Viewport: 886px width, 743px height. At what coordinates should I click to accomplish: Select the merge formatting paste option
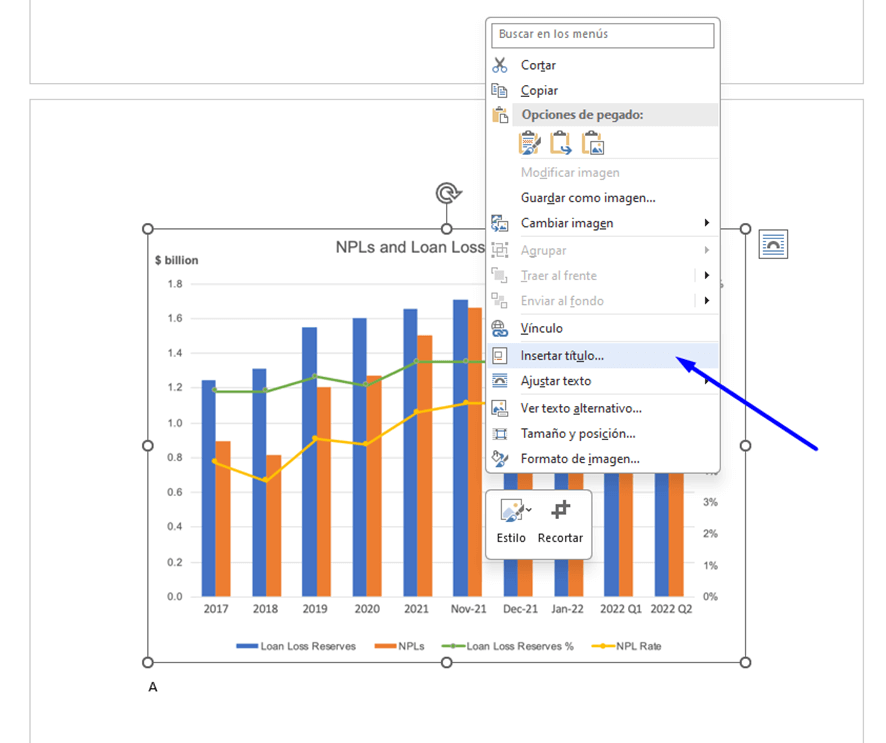pyautogui.click(x=561, y=143)
